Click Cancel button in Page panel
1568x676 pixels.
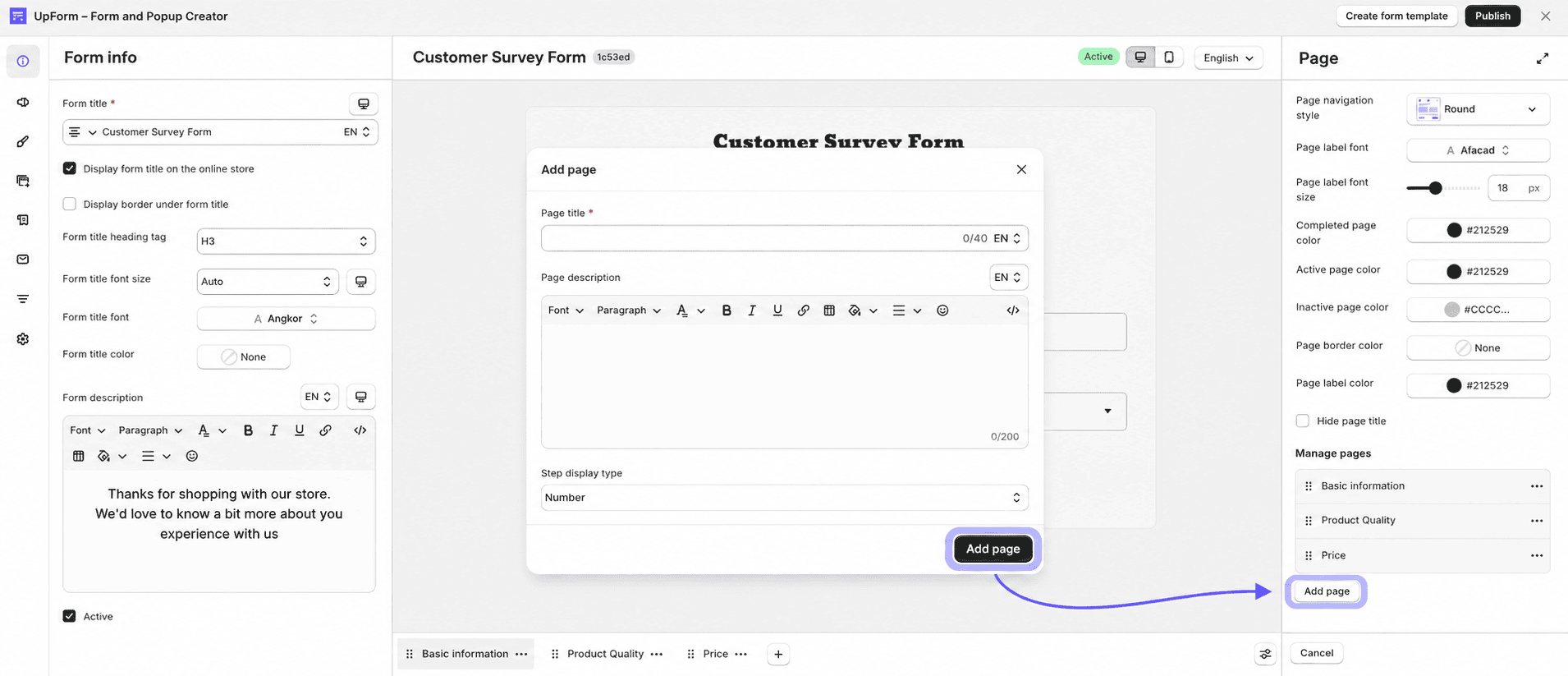pyautogui.click(x=1317, y=653)
